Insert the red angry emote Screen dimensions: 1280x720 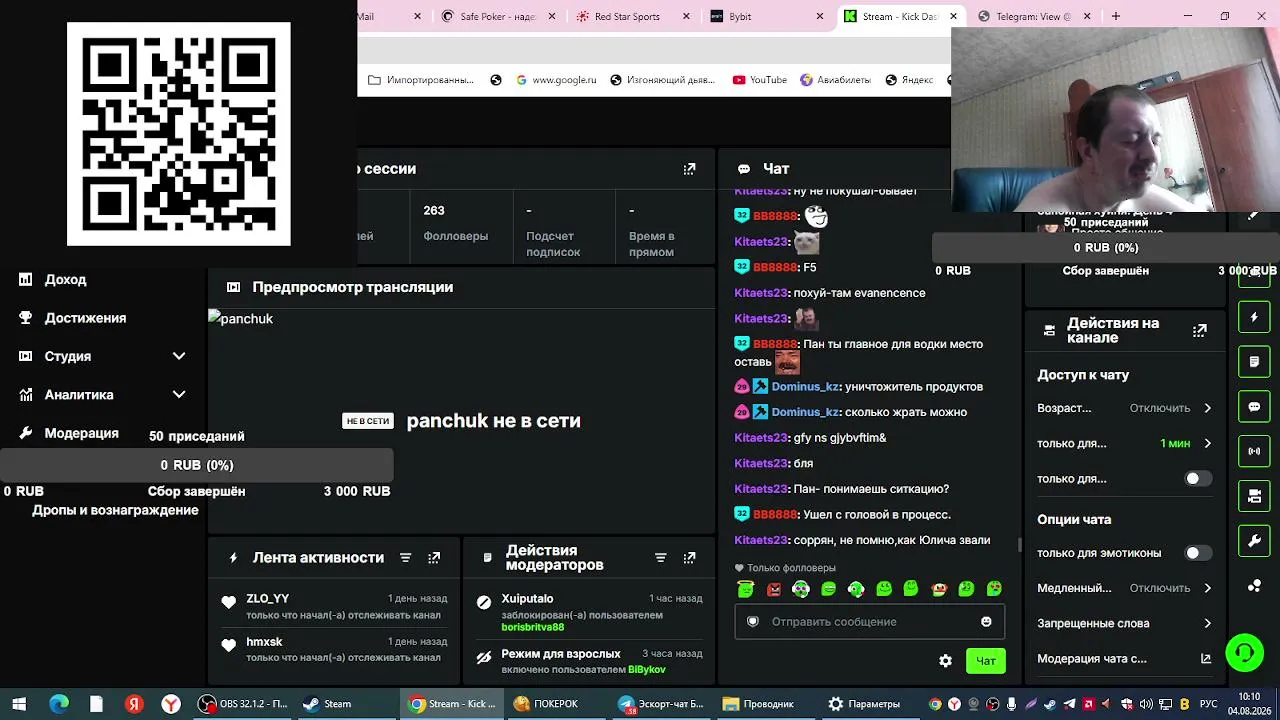[x=774, y=589]
